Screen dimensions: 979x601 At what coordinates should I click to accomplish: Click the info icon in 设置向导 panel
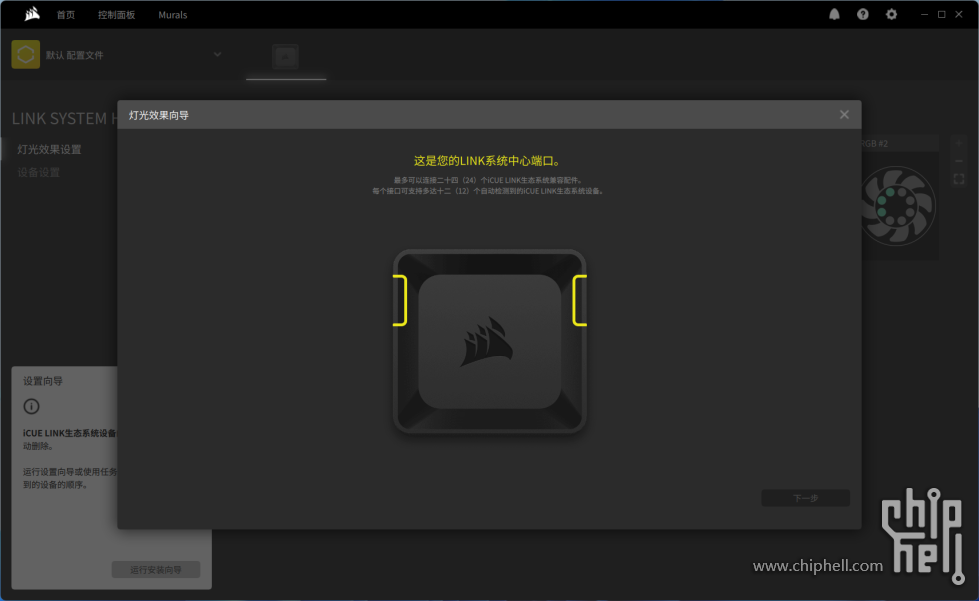pyautogui.click(x=31, y=407)
